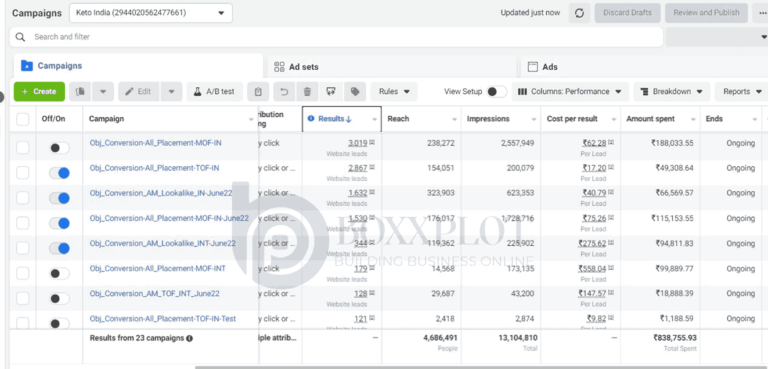Check the box for Obj_Conversion-All_Placement-MOF-IN row
The width and height of the screenshot is (768, 369).
(23, 148)
